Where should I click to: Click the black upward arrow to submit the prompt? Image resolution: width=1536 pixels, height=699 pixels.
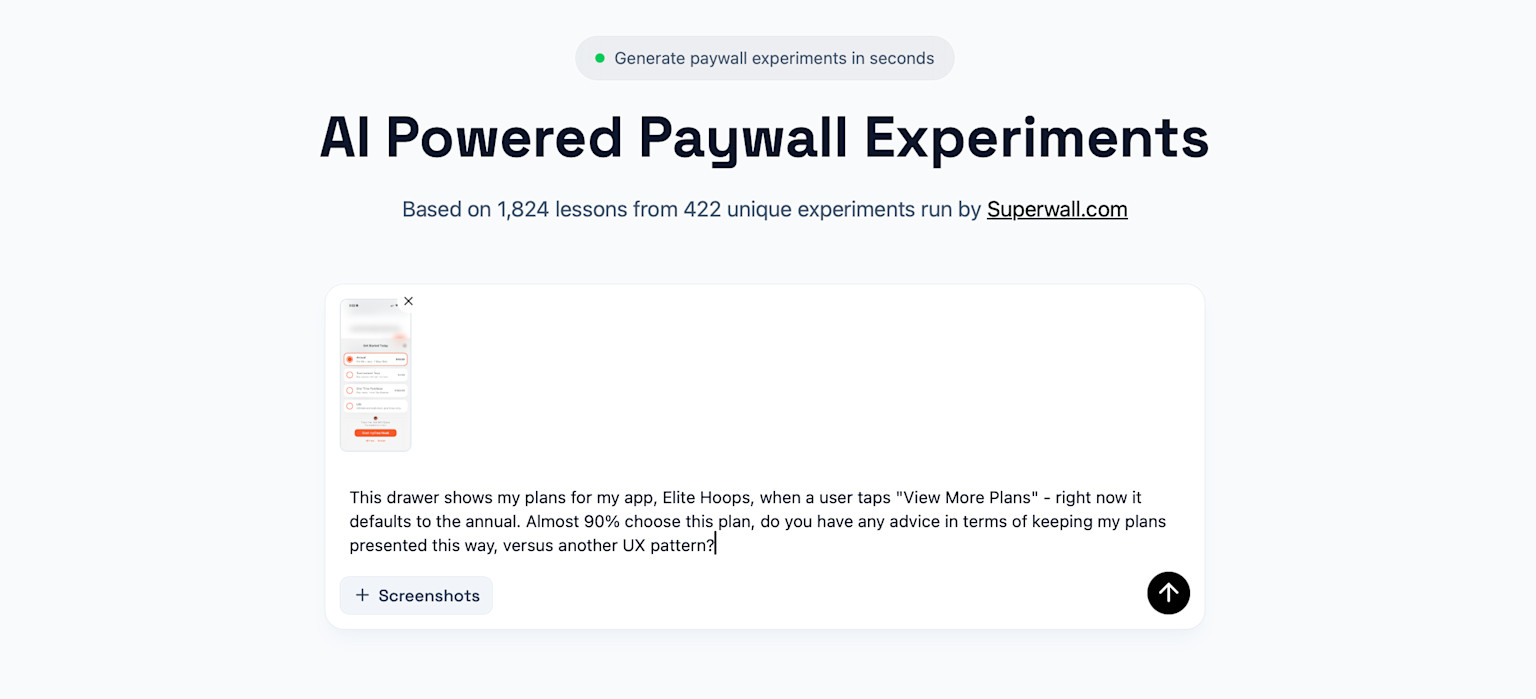pos(1168,593)
